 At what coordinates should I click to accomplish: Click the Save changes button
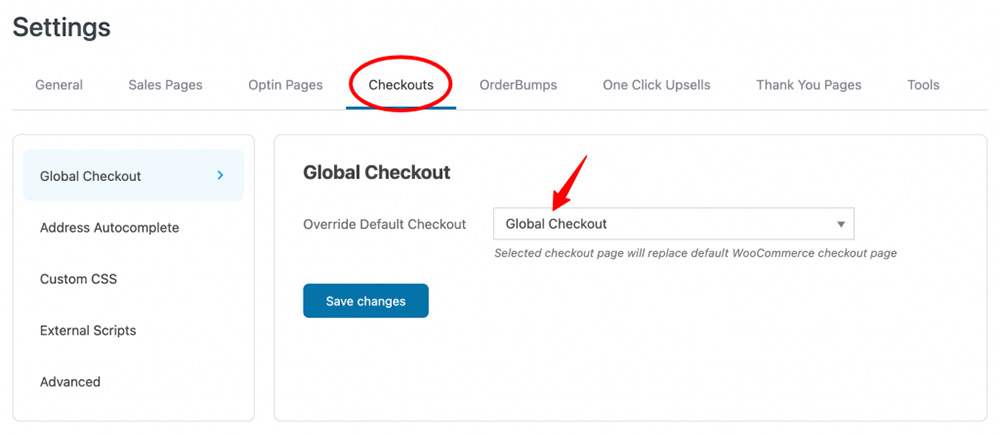tap(365, 301)
